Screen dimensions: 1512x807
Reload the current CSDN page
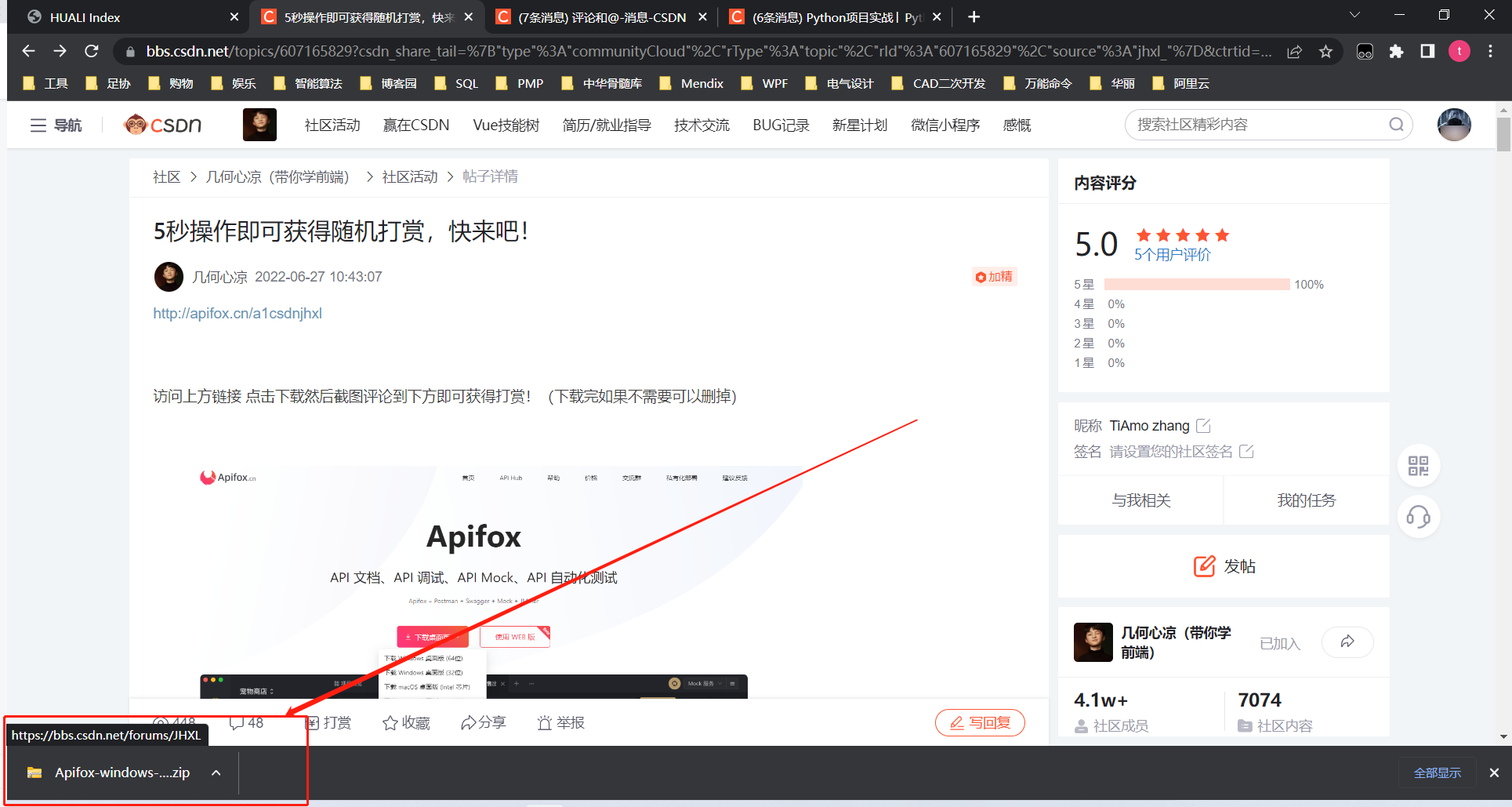(92, 51)
